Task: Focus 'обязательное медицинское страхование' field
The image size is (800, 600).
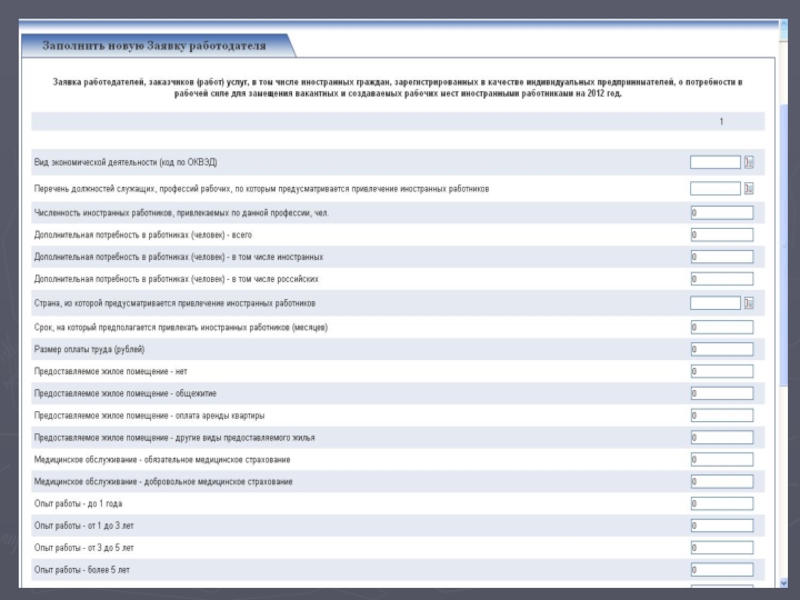Action: click(x=722, y=459)
